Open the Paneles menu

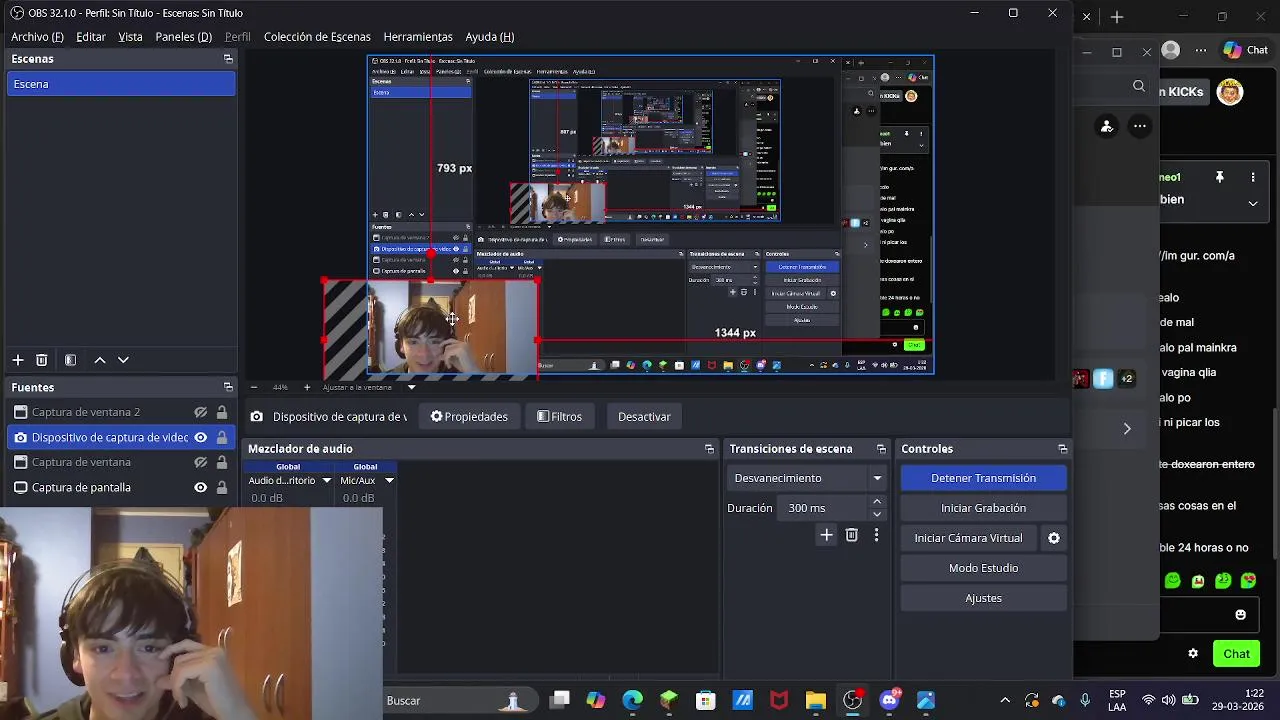pyautogui.click(x=183, y=37)
